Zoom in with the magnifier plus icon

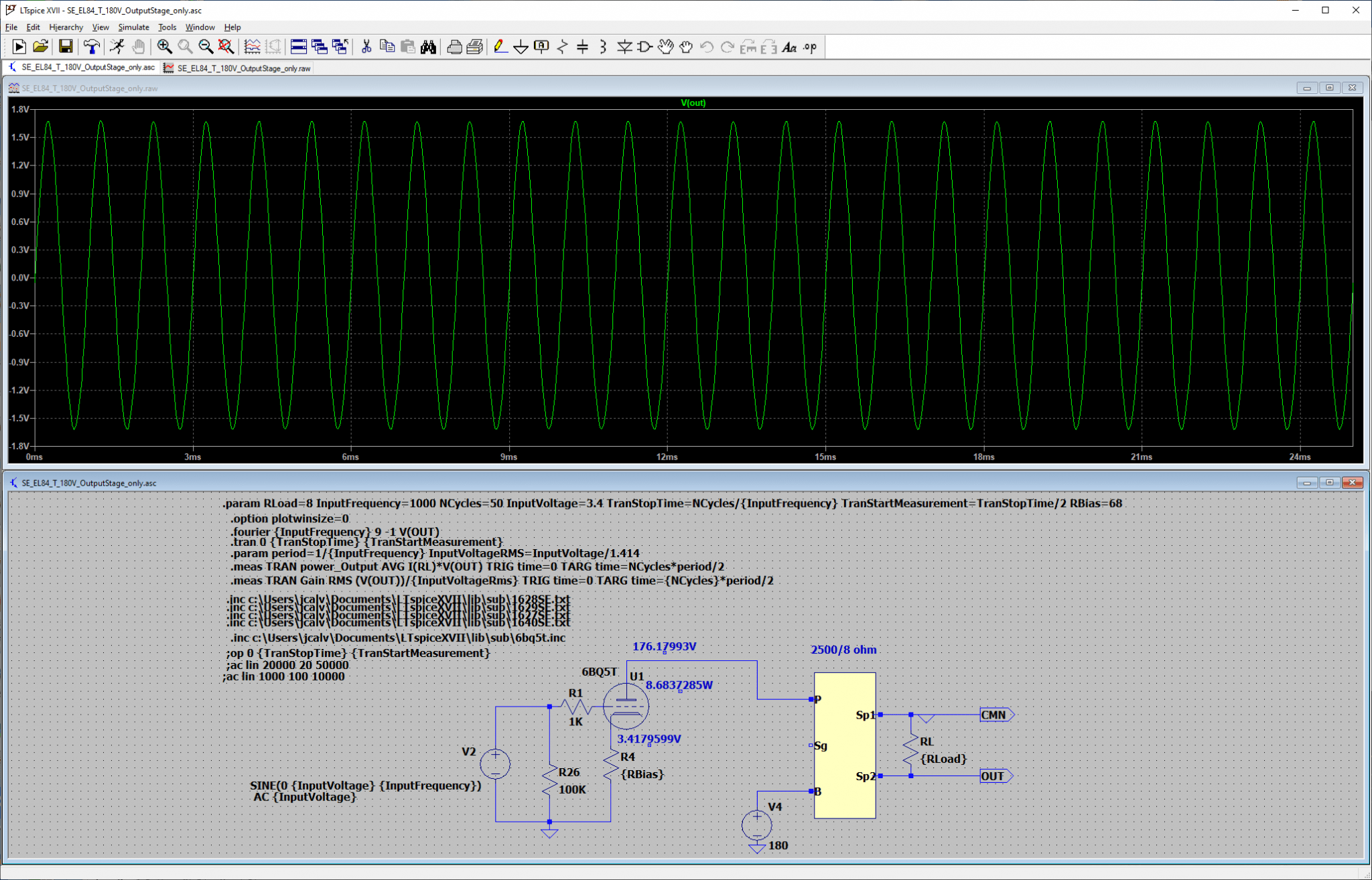164,46
